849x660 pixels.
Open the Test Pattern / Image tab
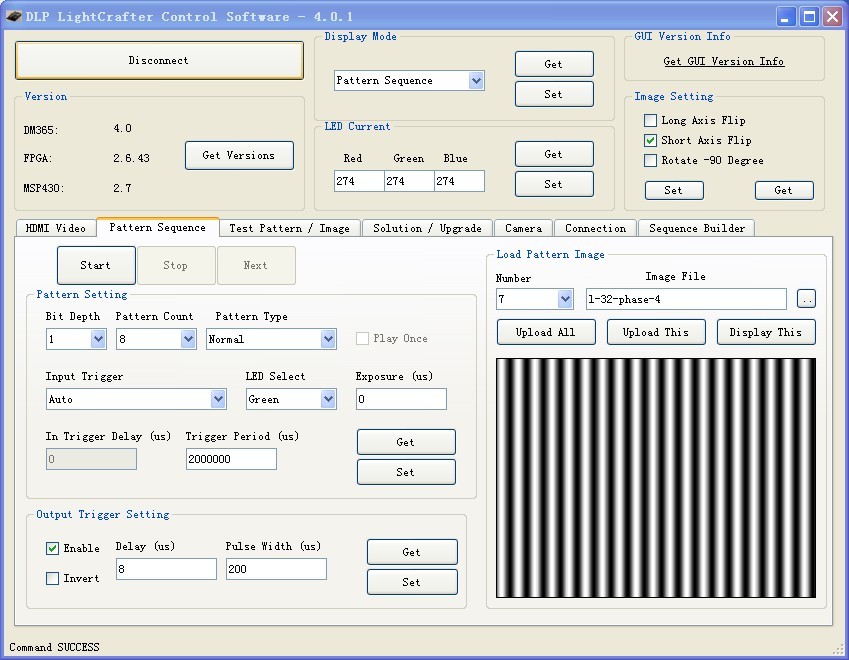point(290,228)
